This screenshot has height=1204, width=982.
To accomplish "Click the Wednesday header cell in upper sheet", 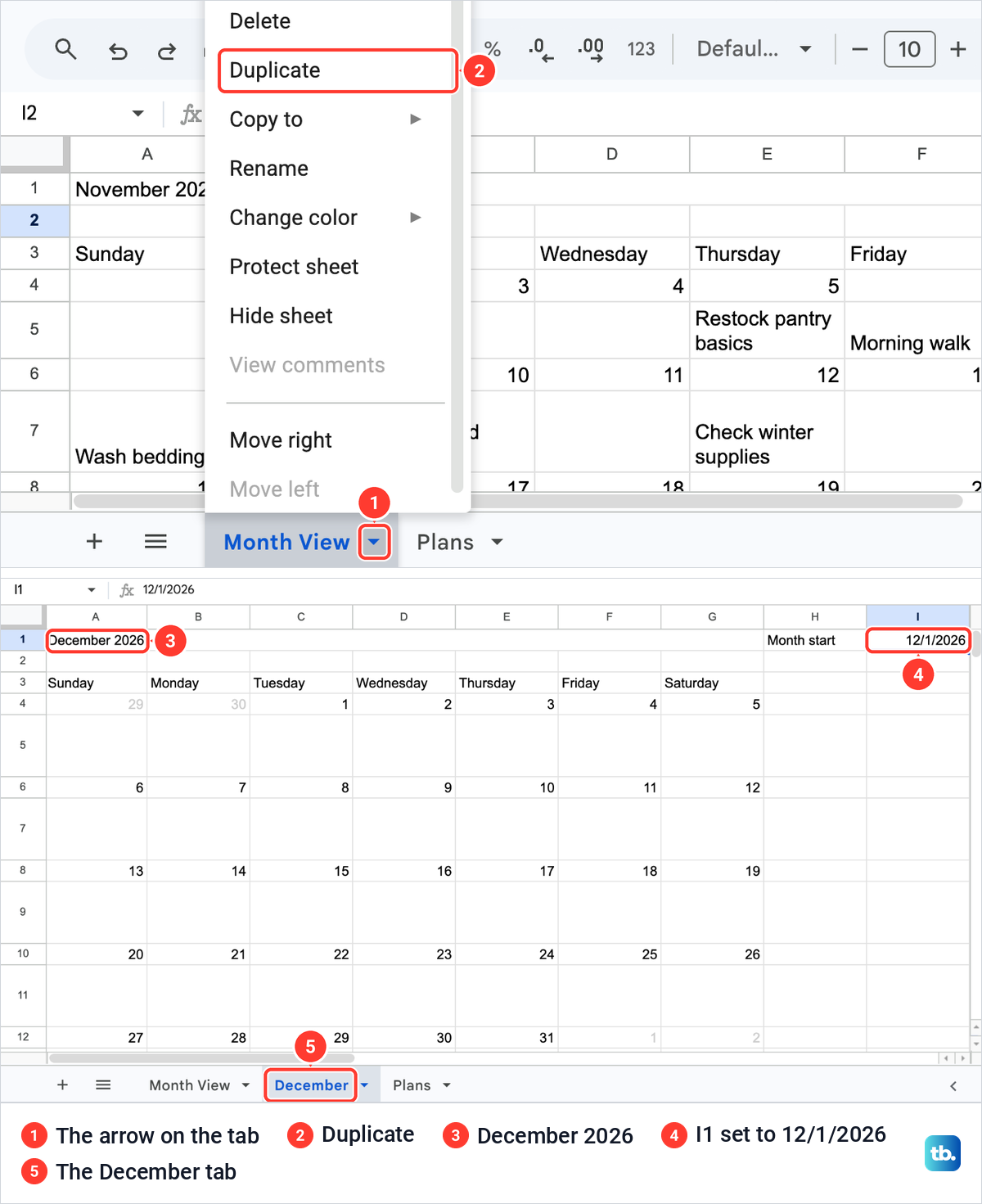I will pos(611,254).
